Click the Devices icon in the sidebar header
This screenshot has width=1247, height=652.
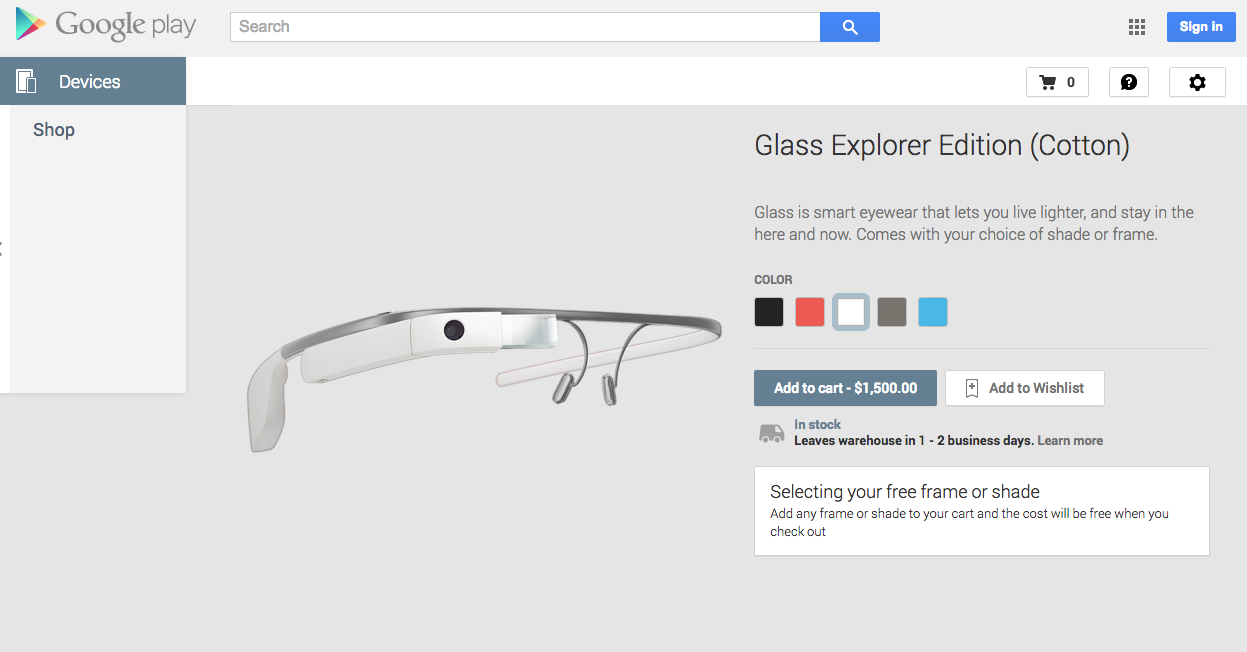pyautogui.click(x=26, y=81)
